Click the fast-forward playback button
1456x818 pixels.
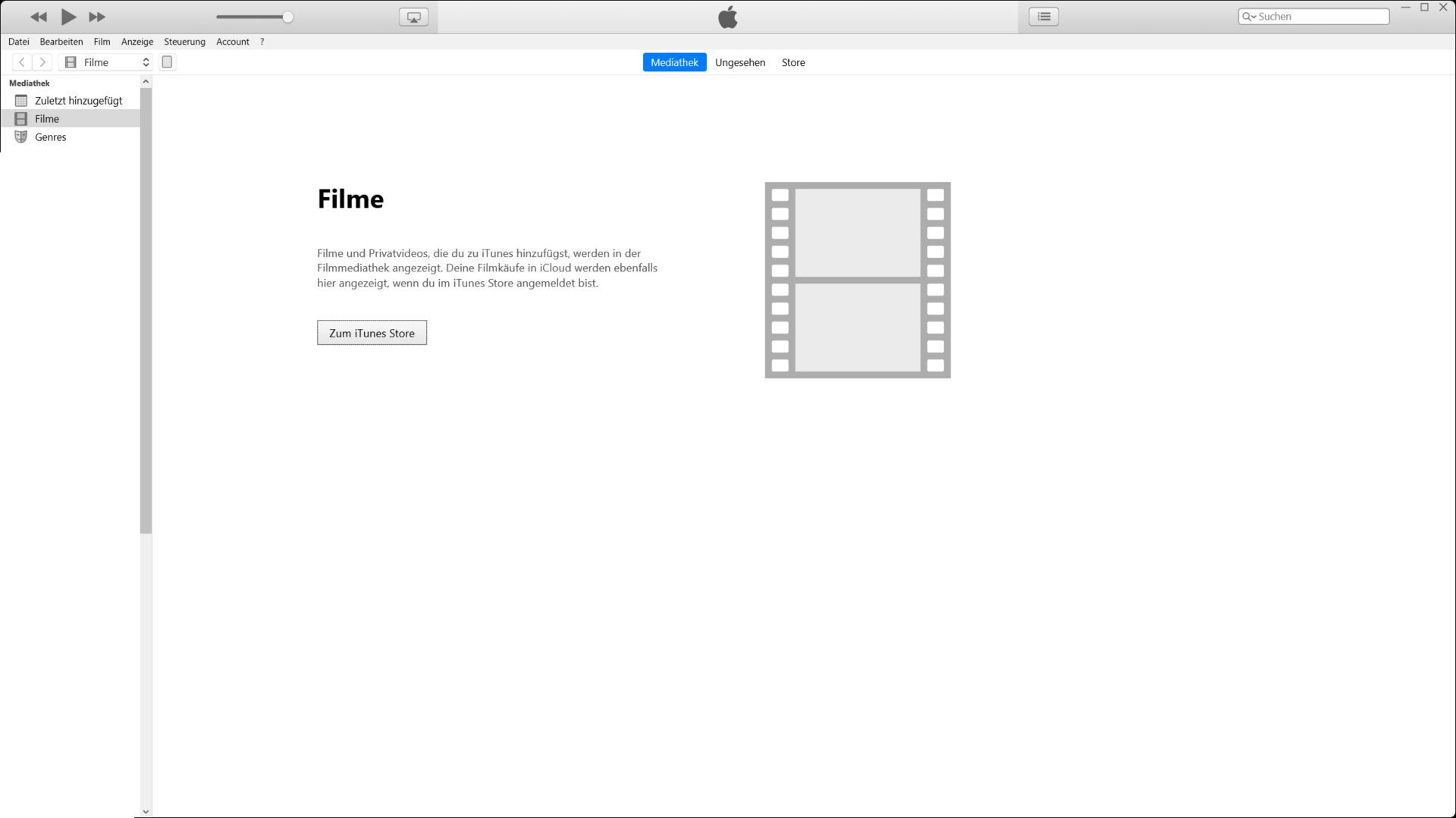97,17
